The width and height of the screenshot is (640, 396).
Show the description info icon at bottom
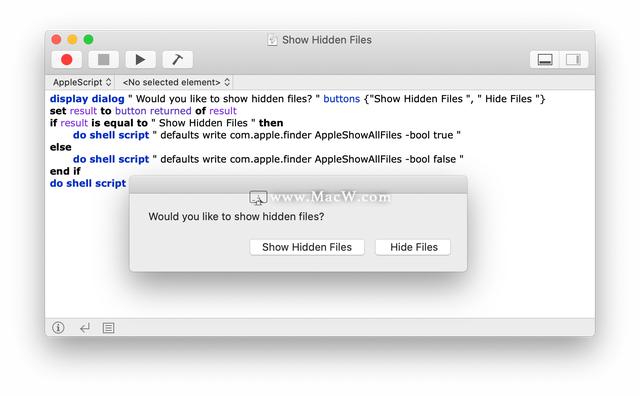[x=58, y=327]
